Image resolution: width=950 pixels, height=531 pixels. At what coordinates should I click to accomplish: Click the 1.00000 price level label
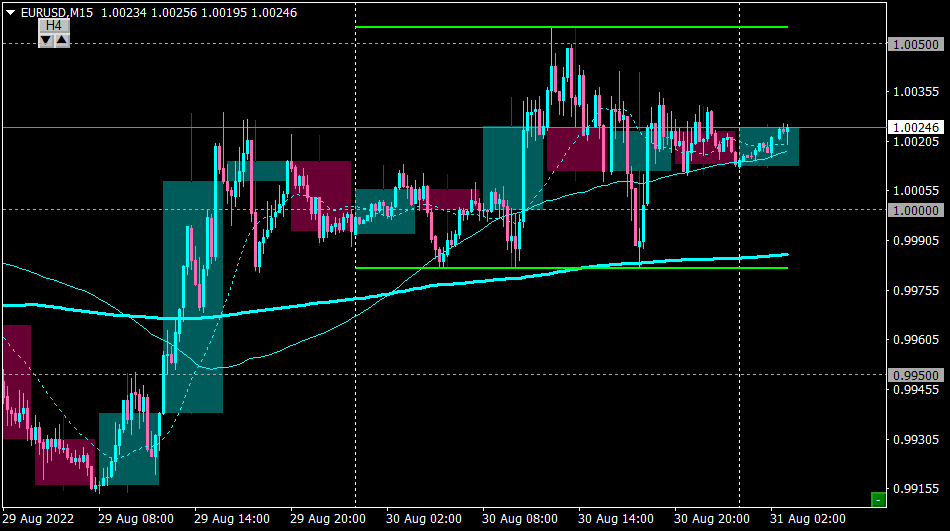point(916,210)
